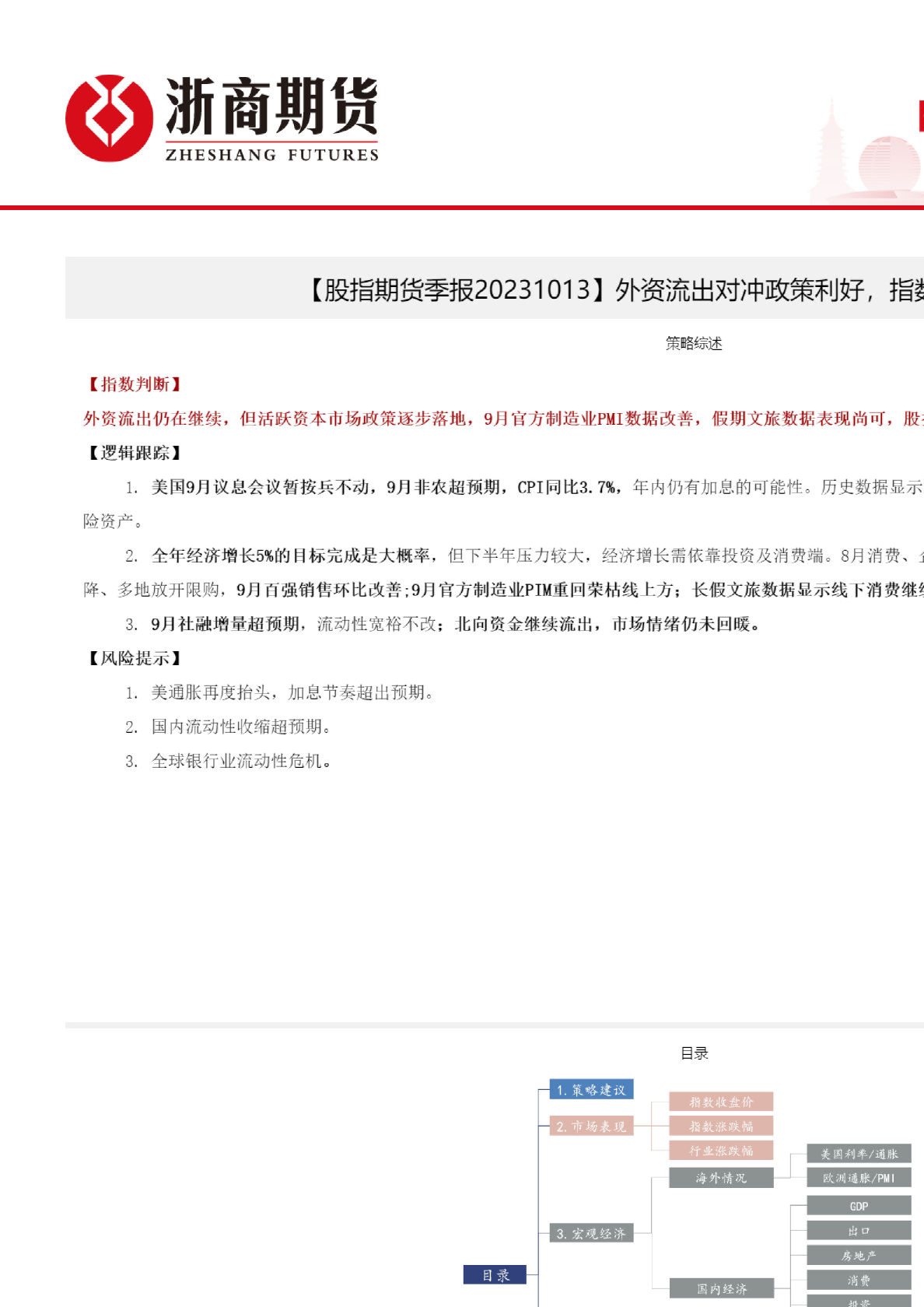Image resolution: width=924 pixels, height=1307 pixels.
Task: Click the 【指数判断】 red section heading
Action: pos(134,384)
